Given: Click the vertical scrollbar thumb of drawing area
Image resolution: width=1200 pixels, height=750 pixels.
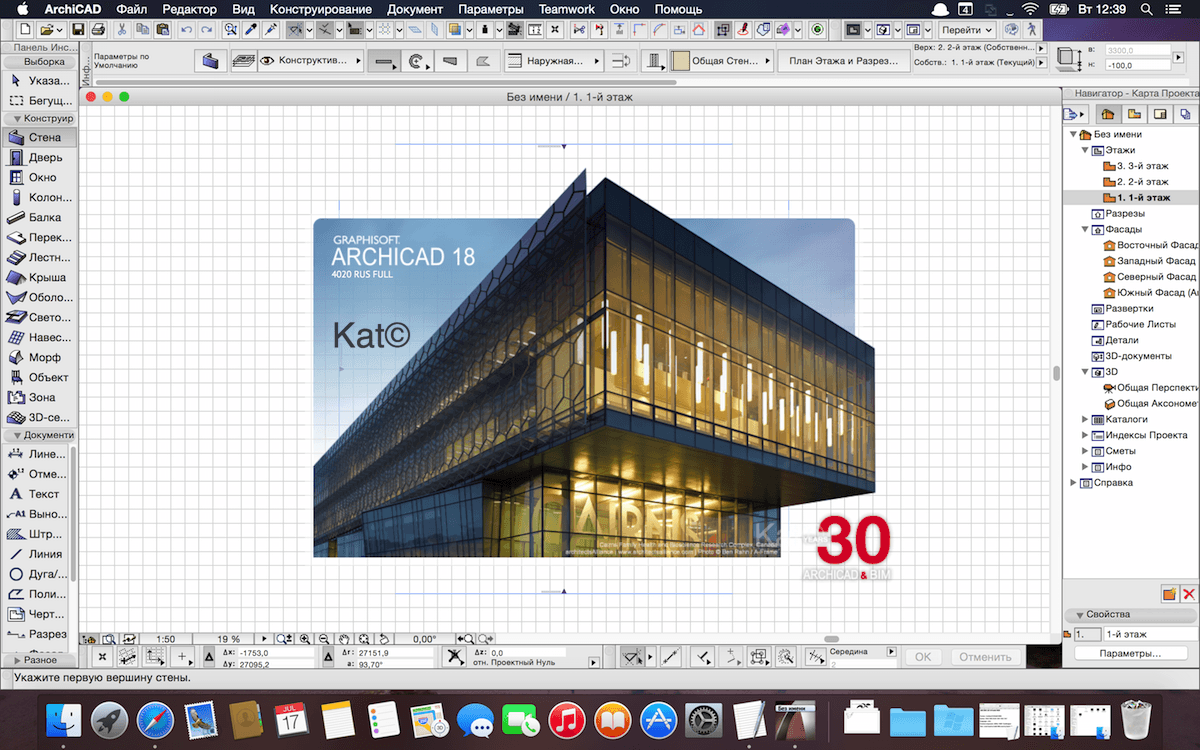Looking at the screenshot, I should [1055, 373].
